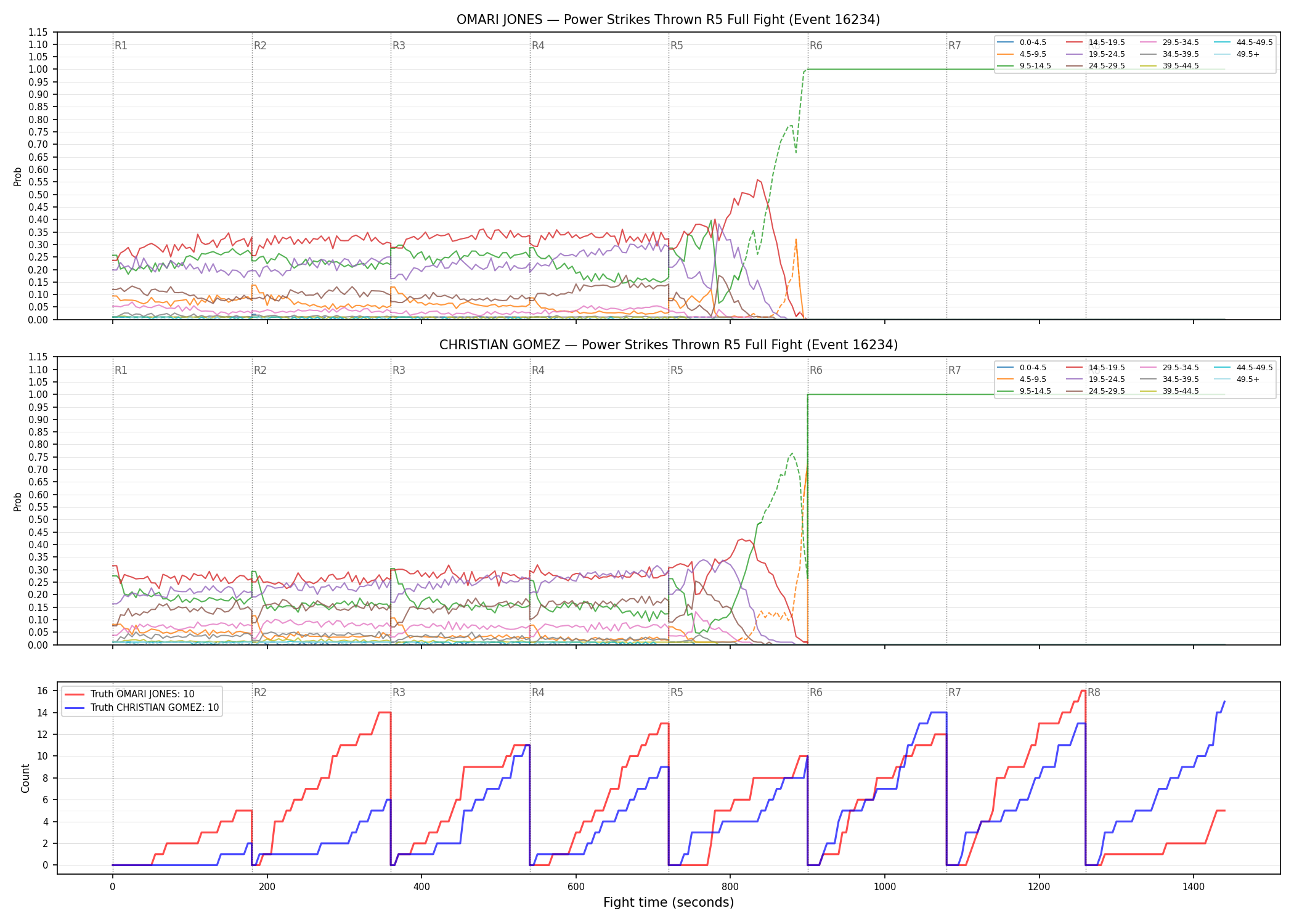
Task: Pick legend entry 44.5-49.5 in Christian Gomez chart
Action: [x=1243, y=368]
